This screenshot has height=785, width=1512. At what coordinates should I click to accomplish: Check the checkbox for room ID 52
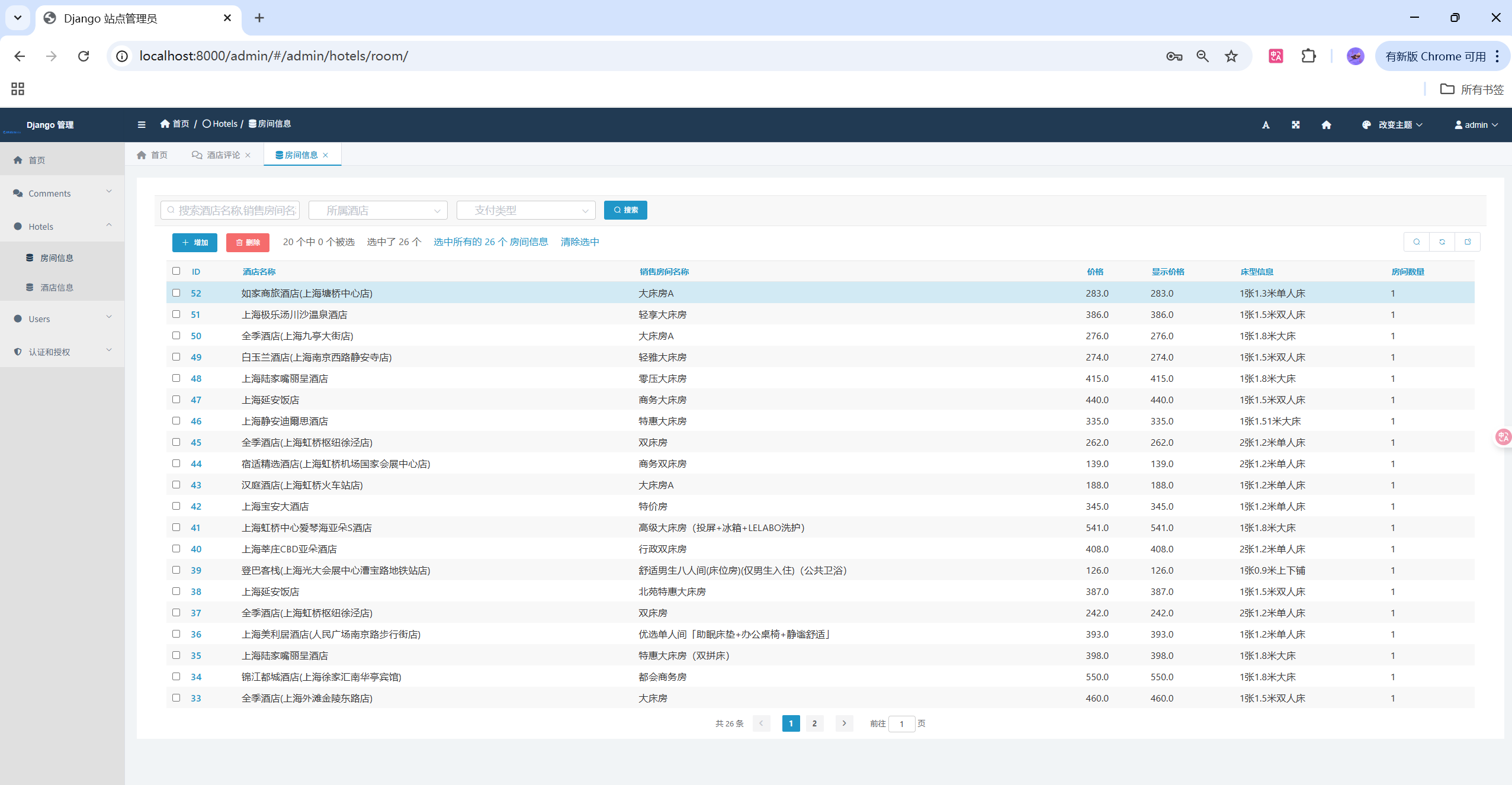[x=176, y=293]
